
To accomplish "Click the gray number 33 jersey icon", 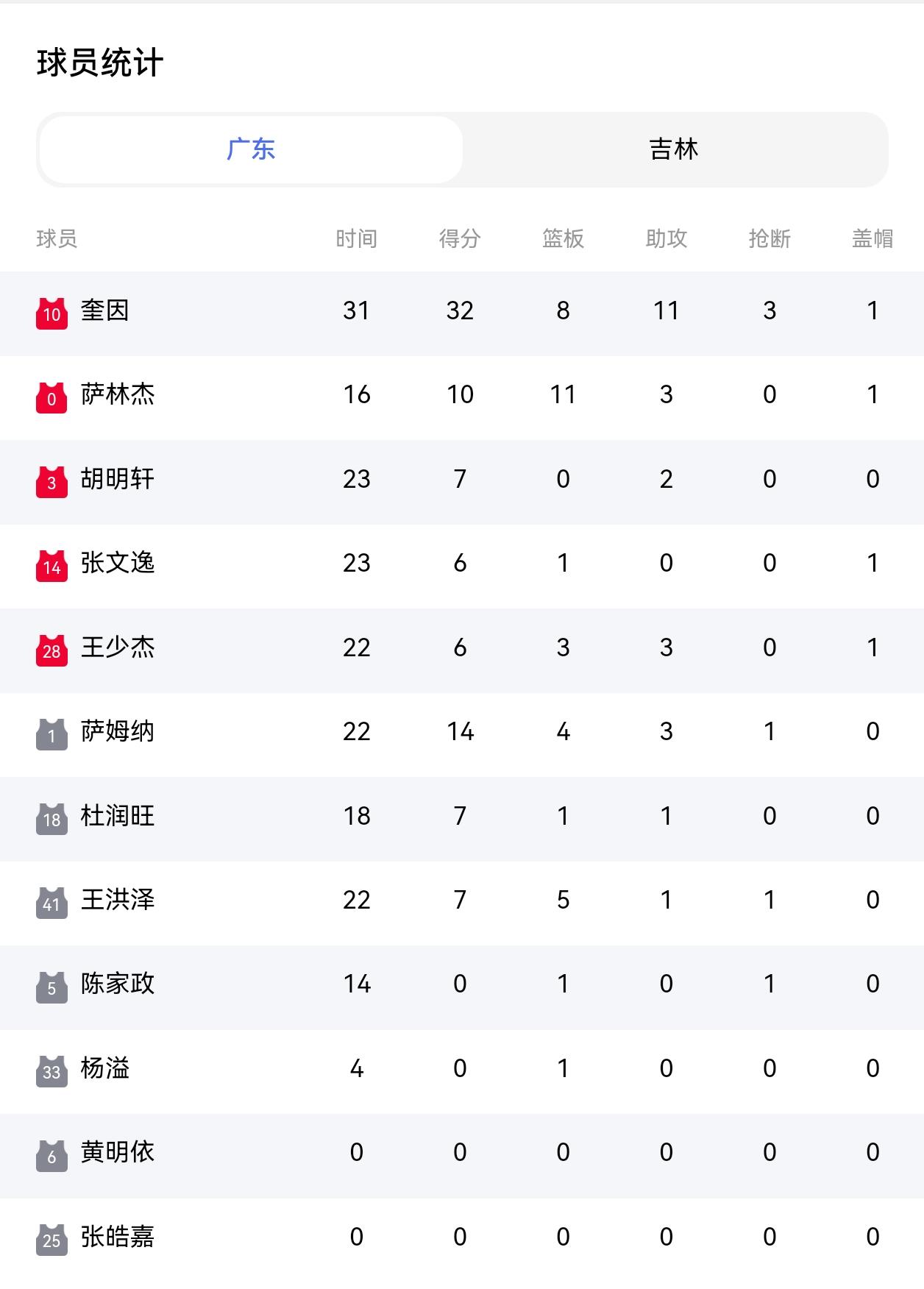I will (x=51, y=1071).
